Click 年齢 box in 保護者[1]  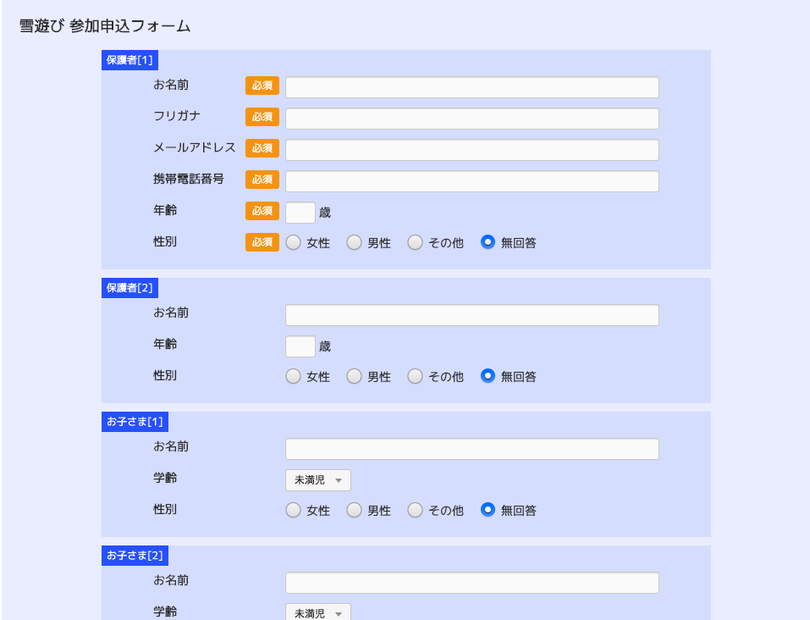coord(300,212)
